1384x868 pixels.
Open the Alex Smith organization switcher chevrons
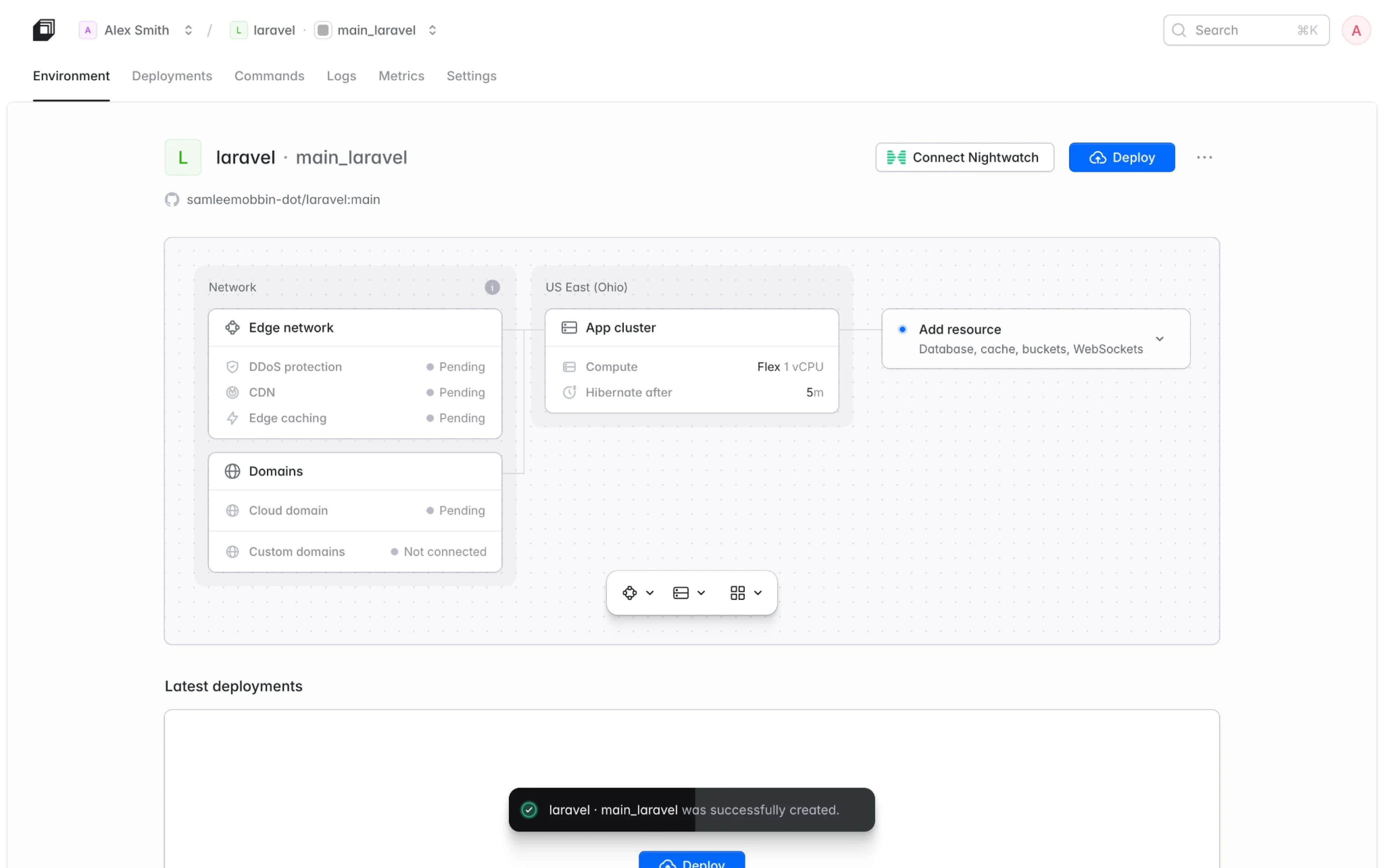[188, 30]
